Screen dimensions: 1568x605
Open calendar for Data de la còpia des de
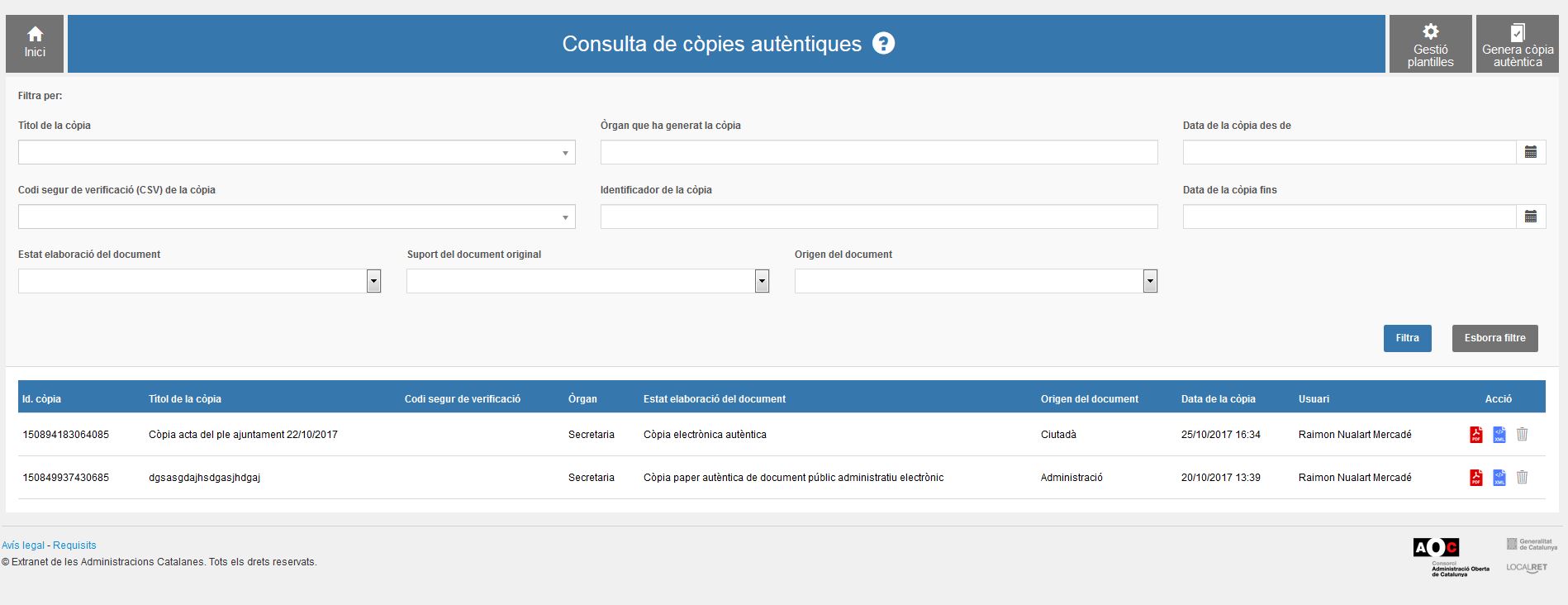1530,152
